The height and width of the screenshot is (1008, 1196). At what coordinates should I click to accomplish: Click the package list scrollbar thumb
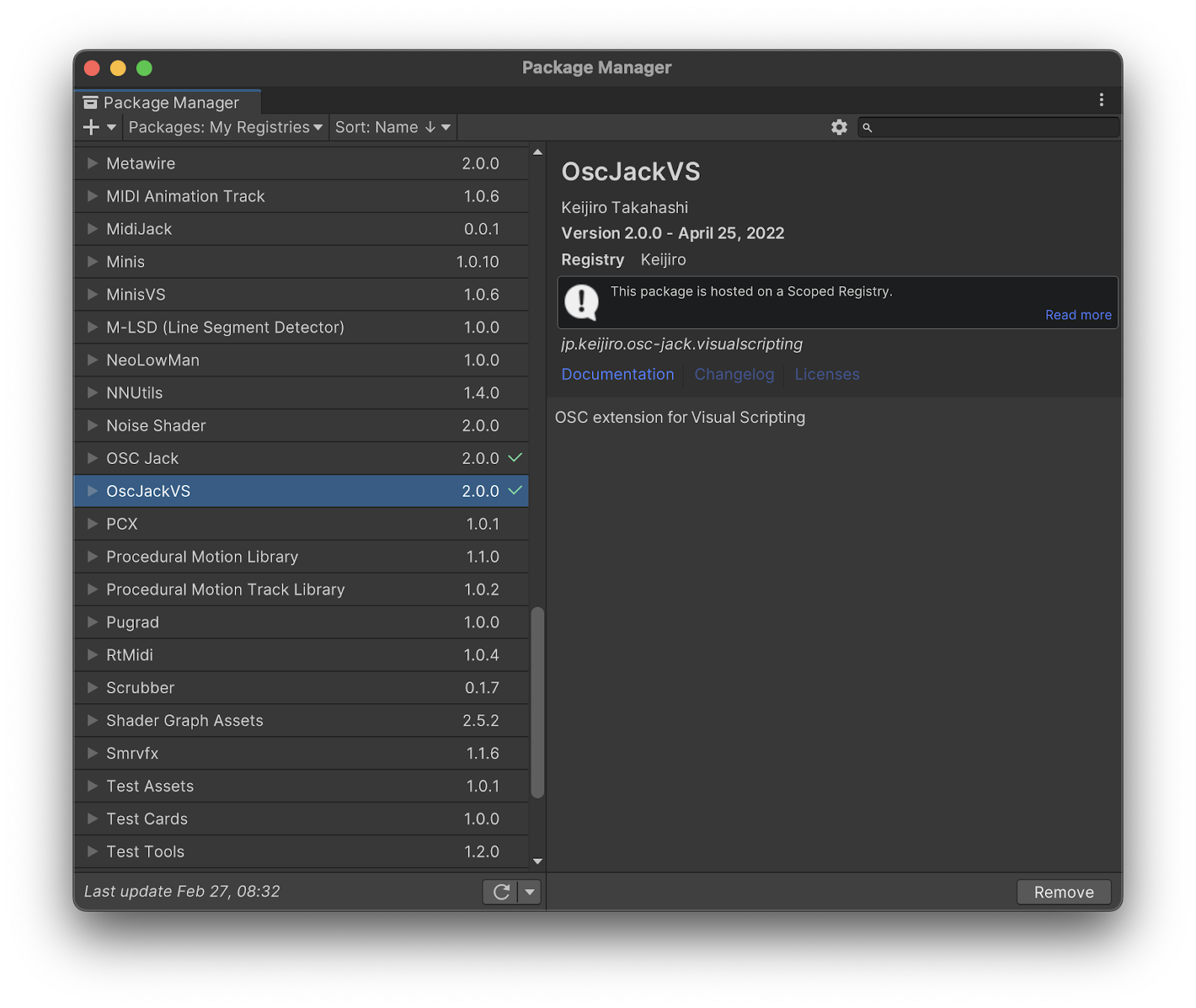[537, 702]
